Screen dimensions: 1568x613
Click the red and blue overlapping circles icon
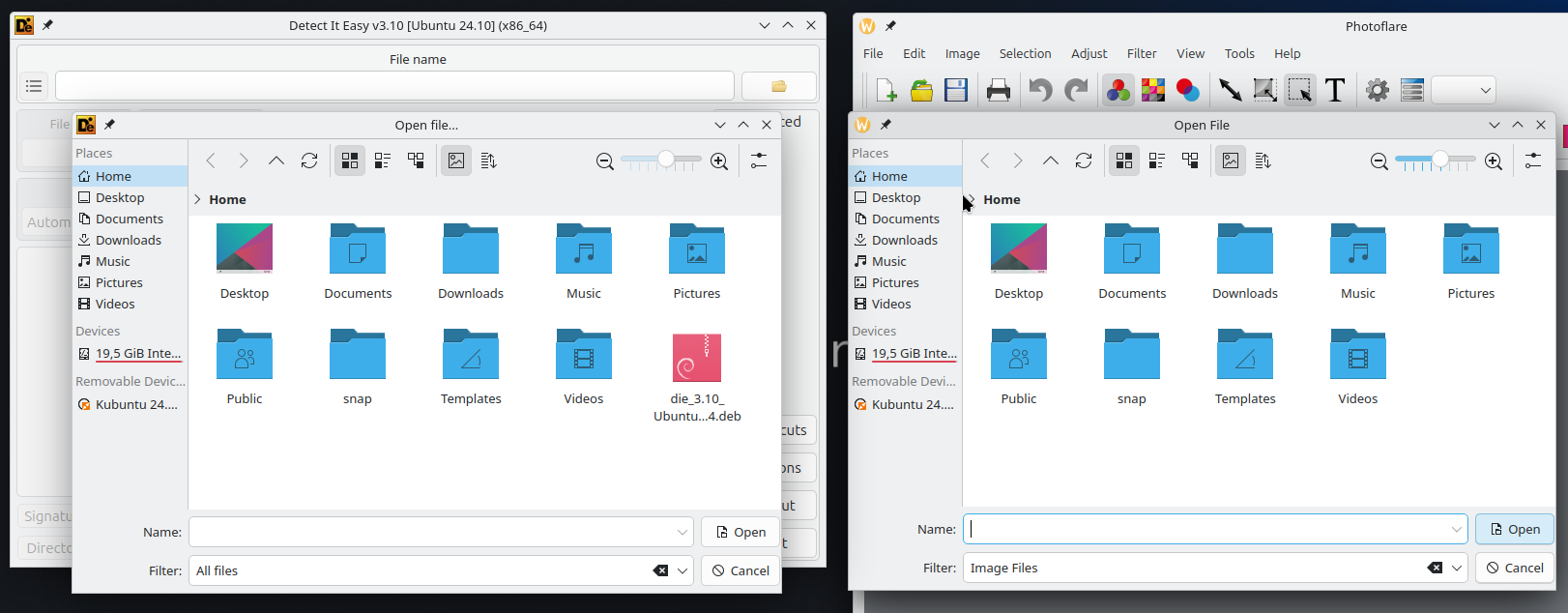[1188, 90]
